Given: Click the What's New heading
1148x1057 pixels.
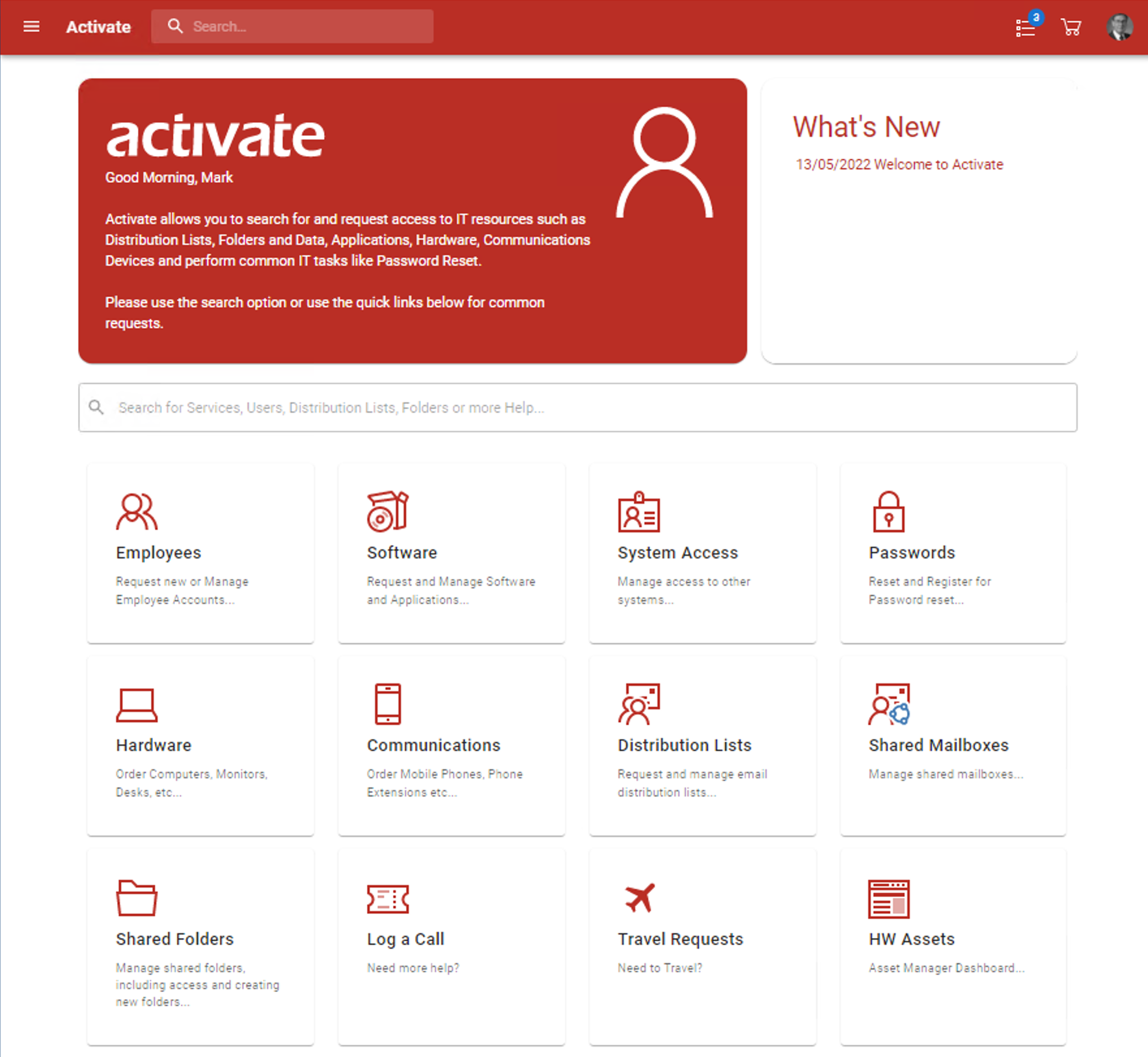Looking at the screenshot, I should point(866,127).
